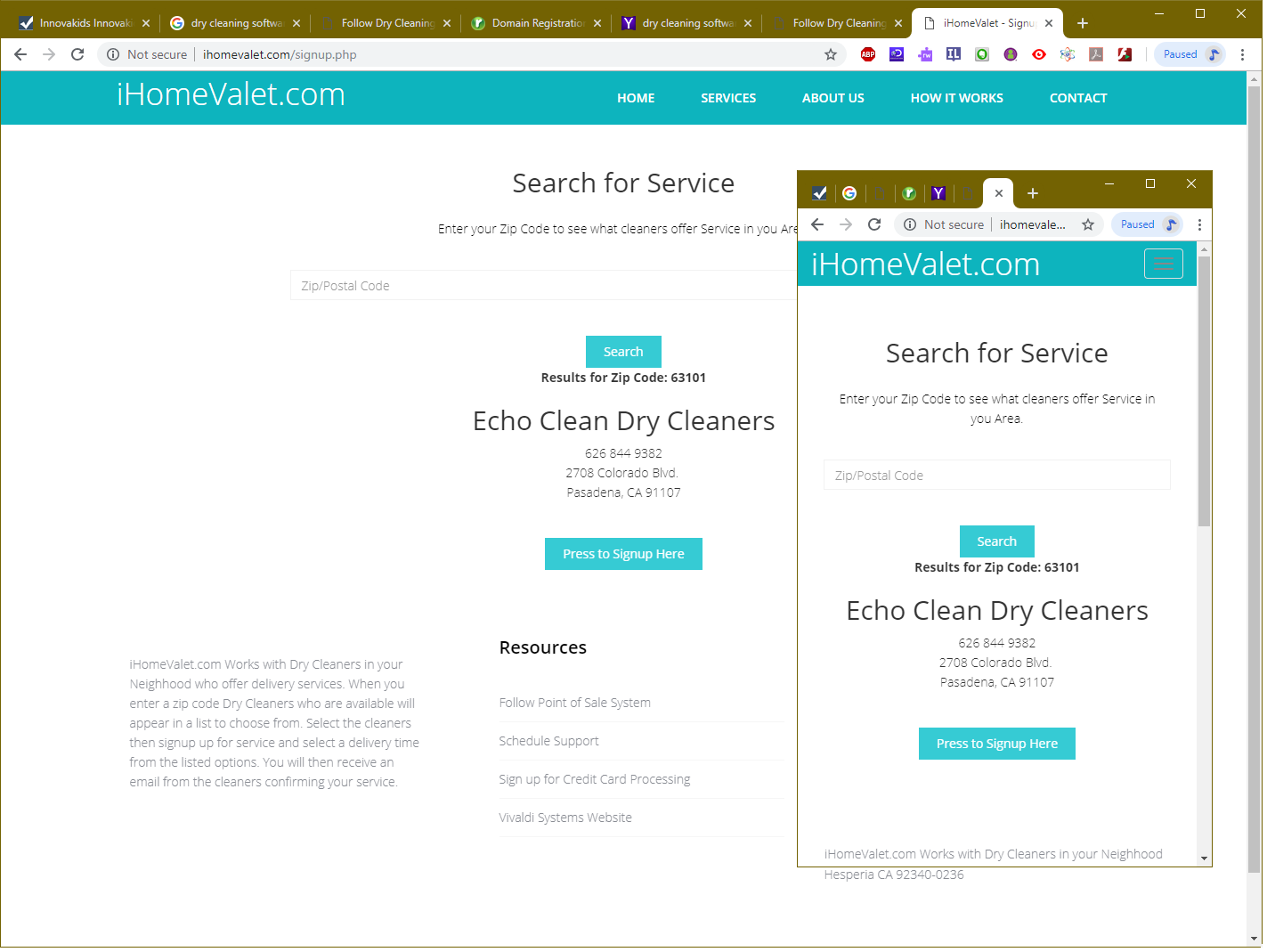Image resolution: width=1267 pixels, height=952 pixels.
Task: Click the red eye extension icon
Action: tap(1039, 54)
